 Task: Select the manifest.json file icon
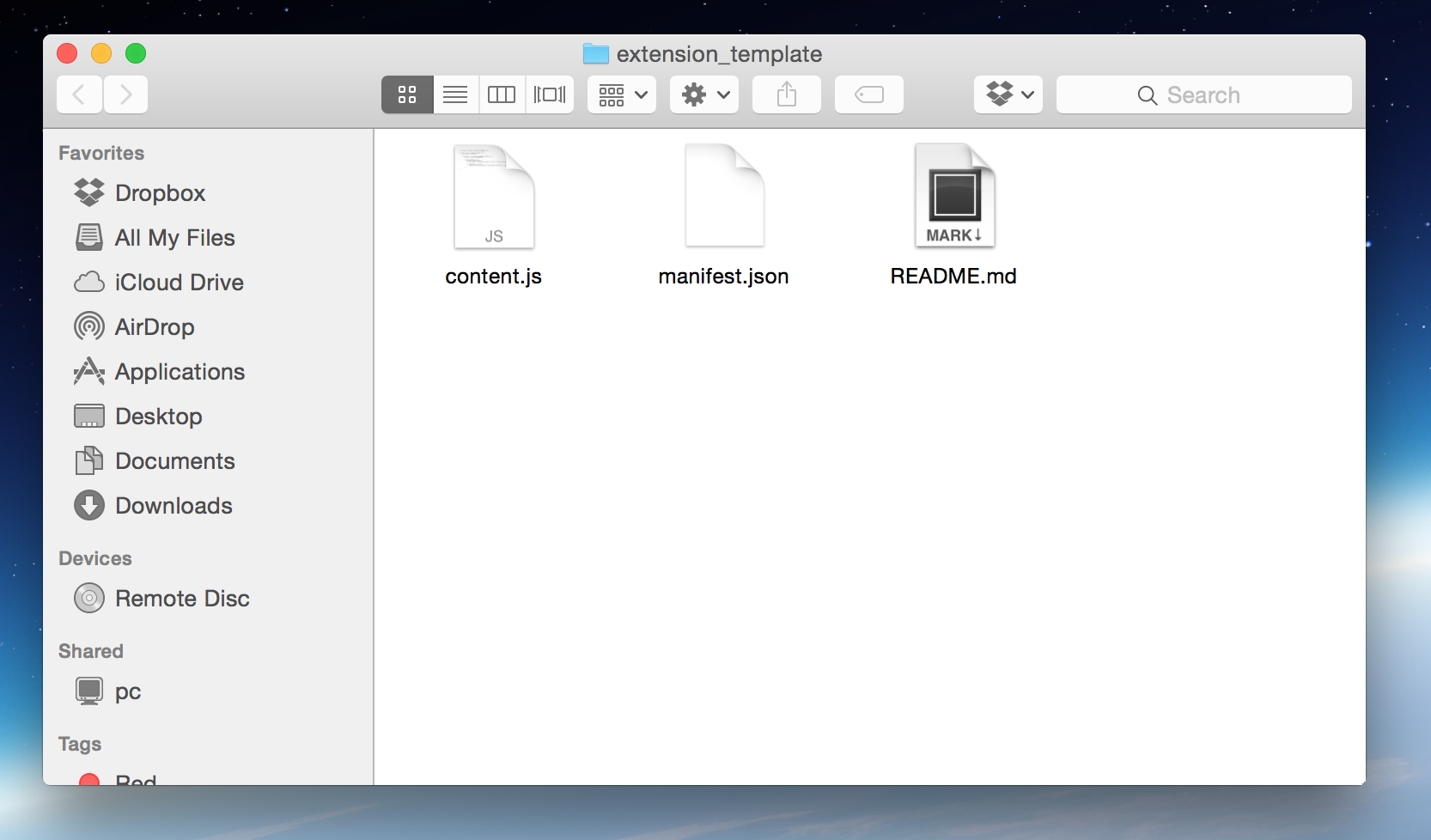(724, 198)
